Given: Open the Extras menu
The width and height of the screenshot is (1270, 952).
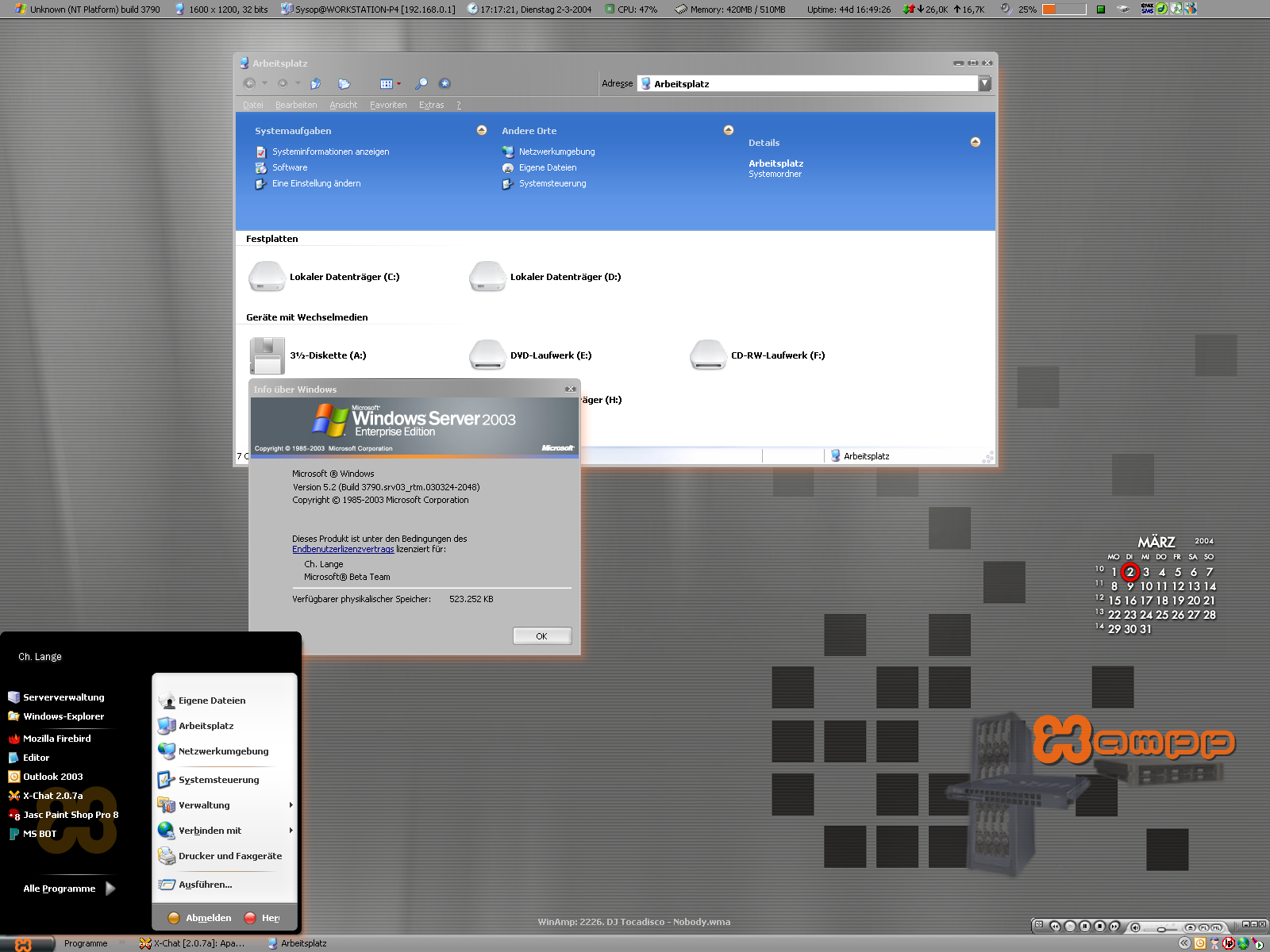Looking at the screenshot, I should pyautogui.click(x=431, y=105).
